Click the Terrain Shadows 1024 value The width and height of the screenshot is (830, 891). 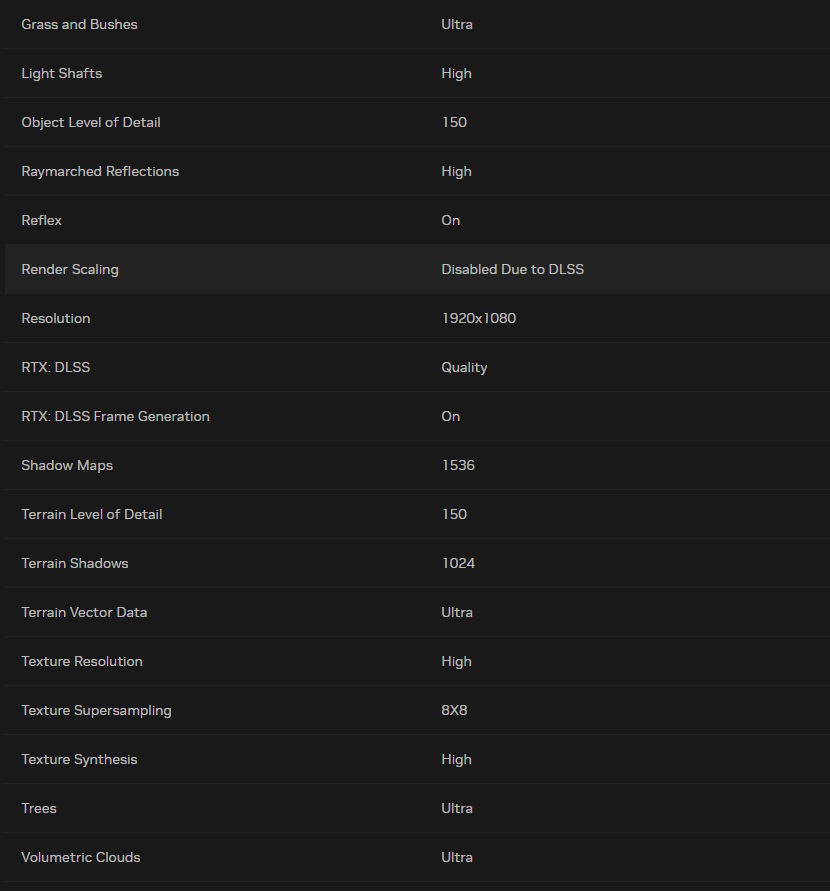pos(458,563)
